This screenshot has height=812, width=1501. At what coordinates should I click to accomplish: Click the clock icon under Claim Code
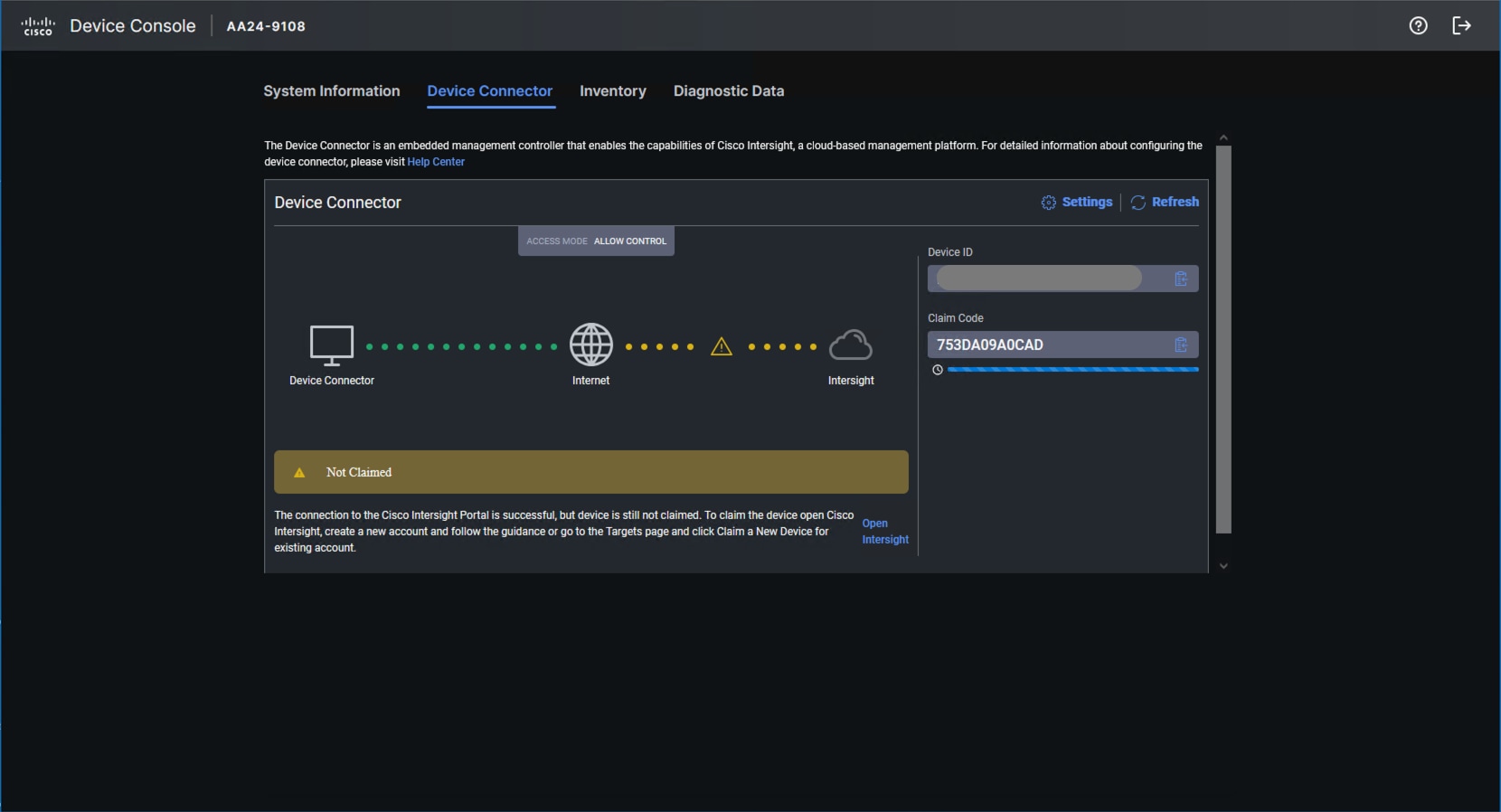(938, 370)
